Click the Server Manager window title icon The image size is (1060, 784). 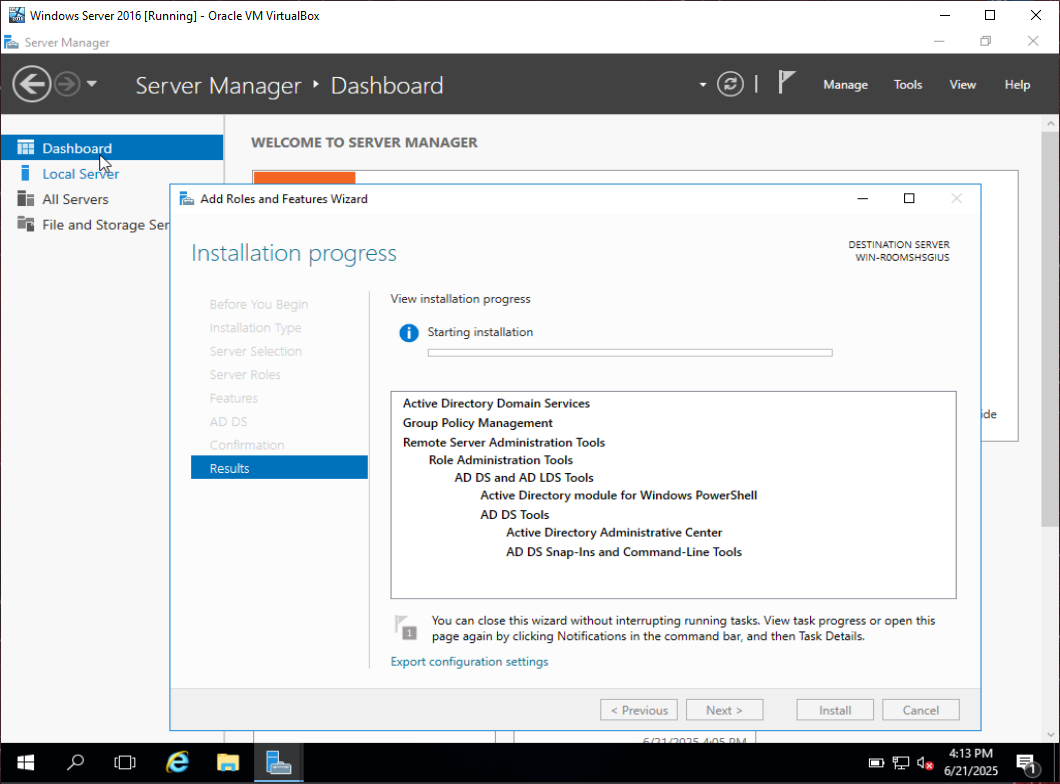11,43
